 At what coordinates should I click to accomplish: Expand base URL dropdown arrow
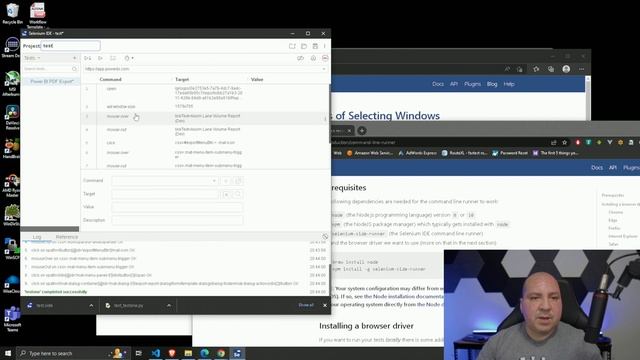324,69
